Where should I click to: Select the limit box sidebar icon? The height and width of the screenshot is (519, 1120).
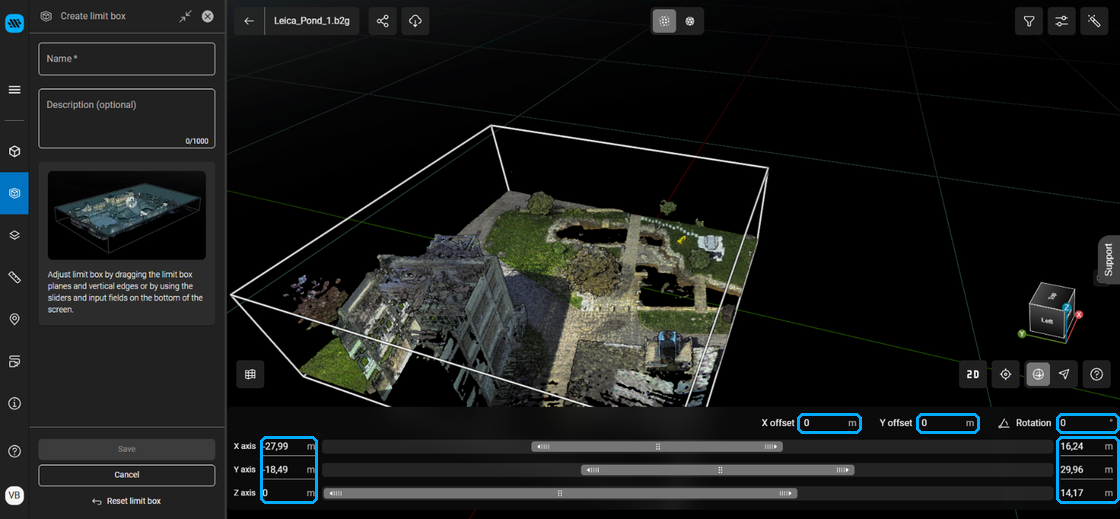point(14,193)
